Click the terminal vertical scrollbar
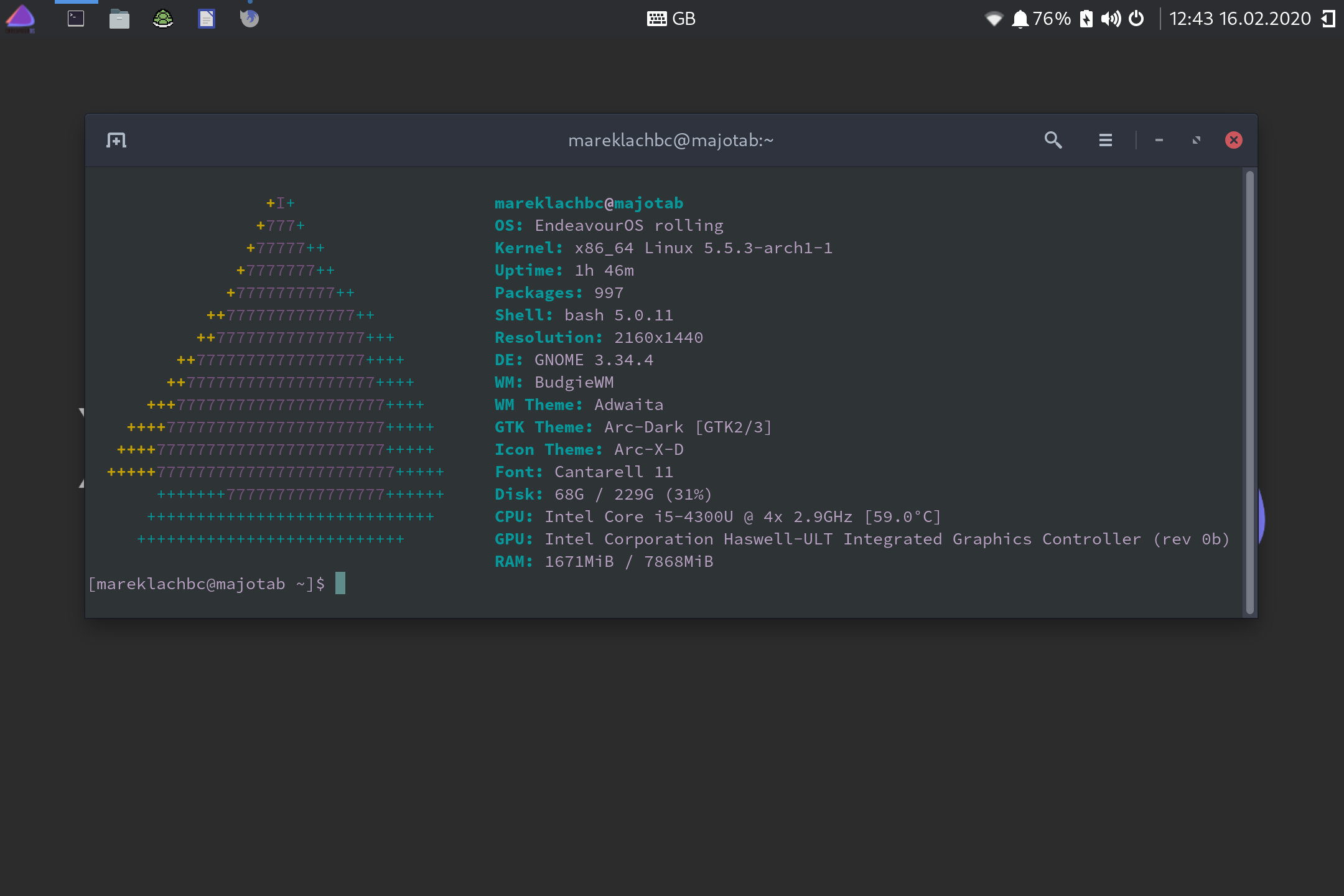Screen dimensions: 1344x896 pos(1249,392)
